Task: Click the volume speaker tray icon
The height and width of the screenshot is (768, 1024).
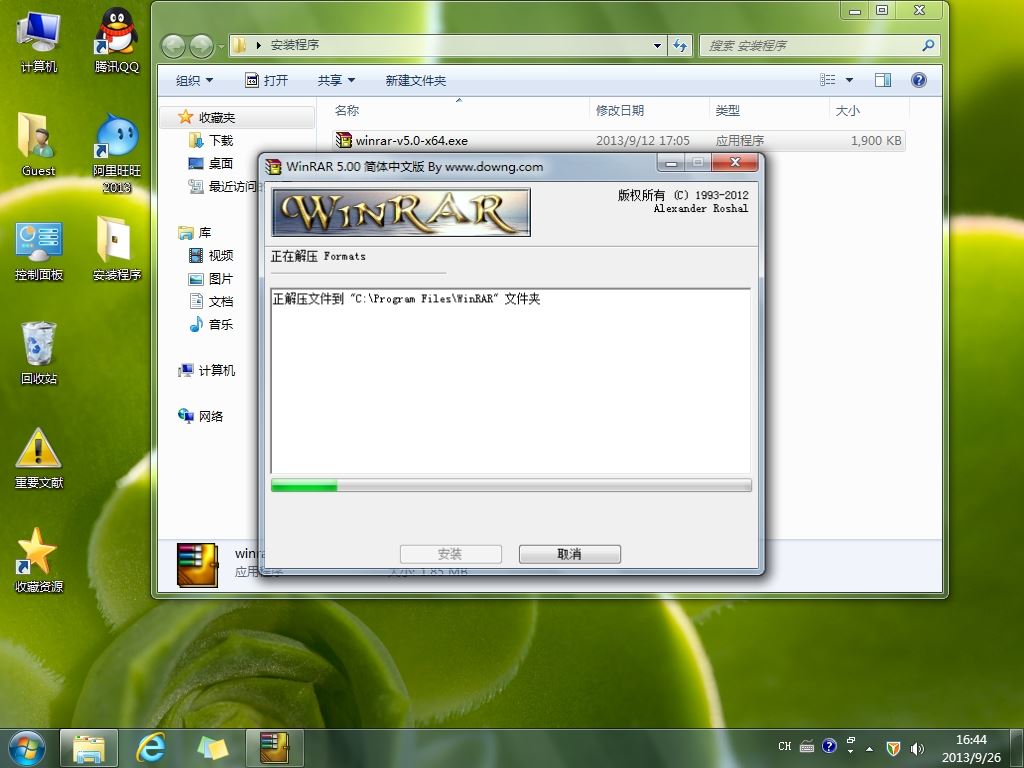Action: point(918,748)
